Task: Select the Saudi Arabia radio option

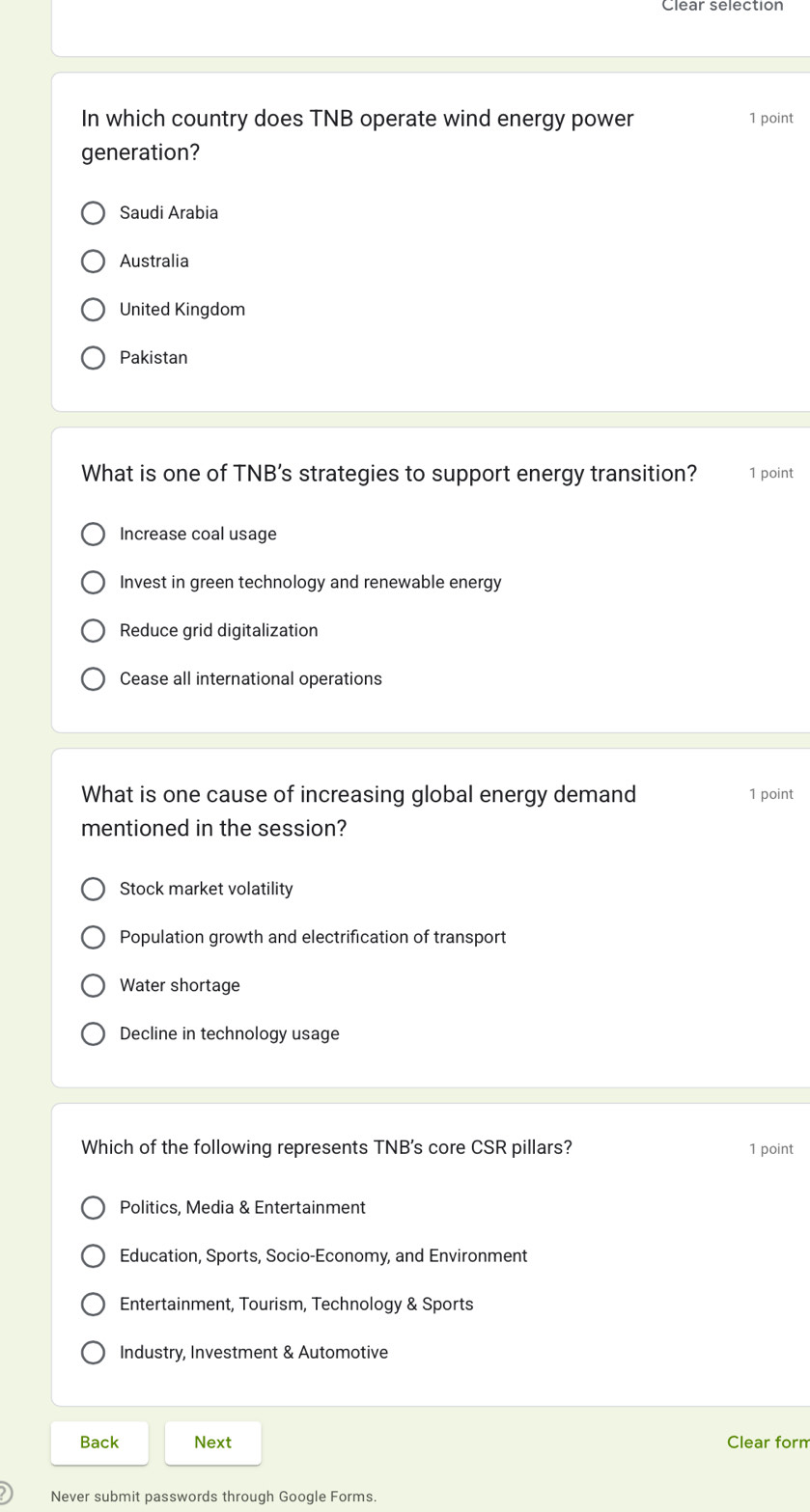Action: click(x=93, y=213)
